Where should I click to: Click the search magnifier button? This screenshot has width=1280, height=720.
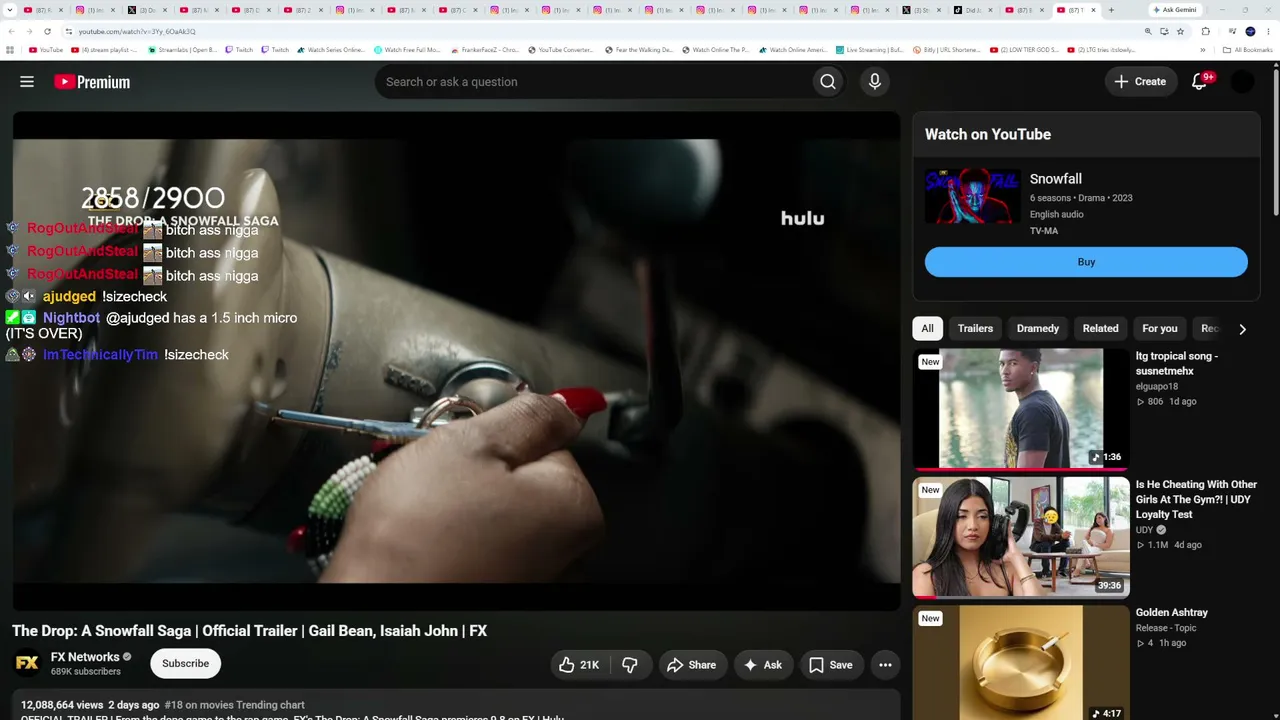pyautogui.click(x=828, y=82)
